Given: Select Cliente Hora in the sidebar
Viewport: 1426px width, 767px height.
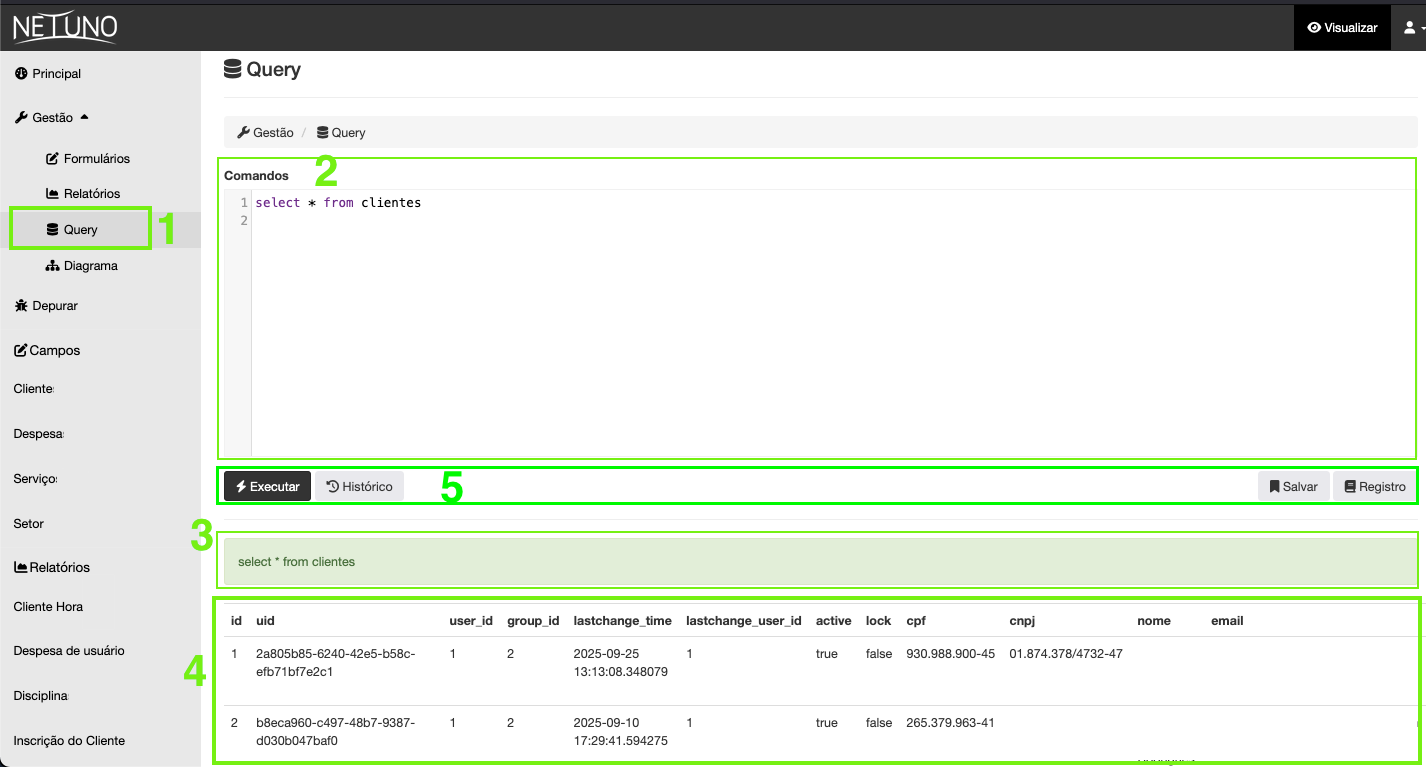Looking at the screenshot, I should pyautogui.click(x=50, y=606).
